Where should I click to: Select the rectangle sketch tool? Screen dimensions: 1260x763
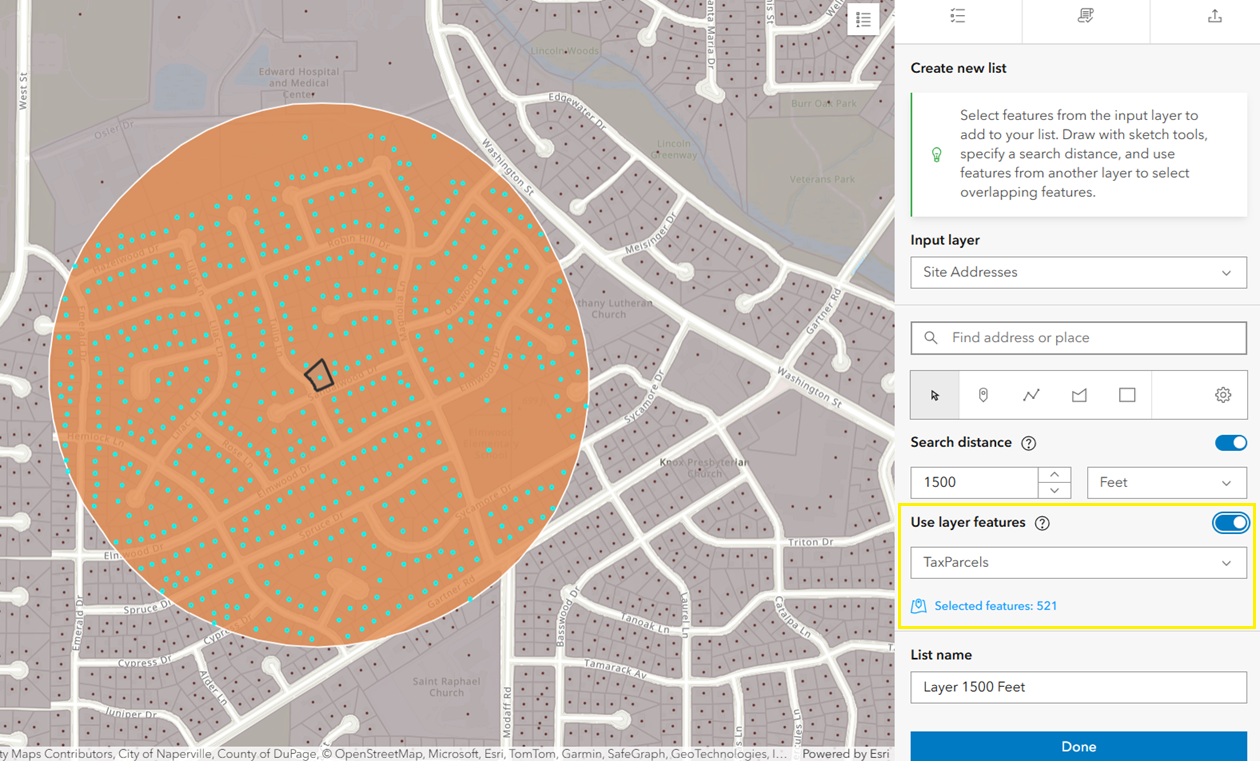1127,395
